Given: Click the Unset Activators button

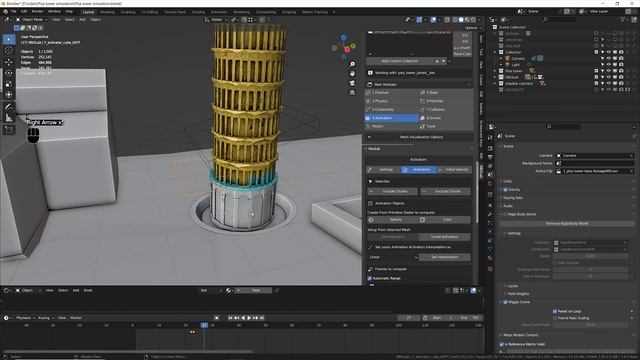Looking at the screenshot, I should (x=444, y=237).
